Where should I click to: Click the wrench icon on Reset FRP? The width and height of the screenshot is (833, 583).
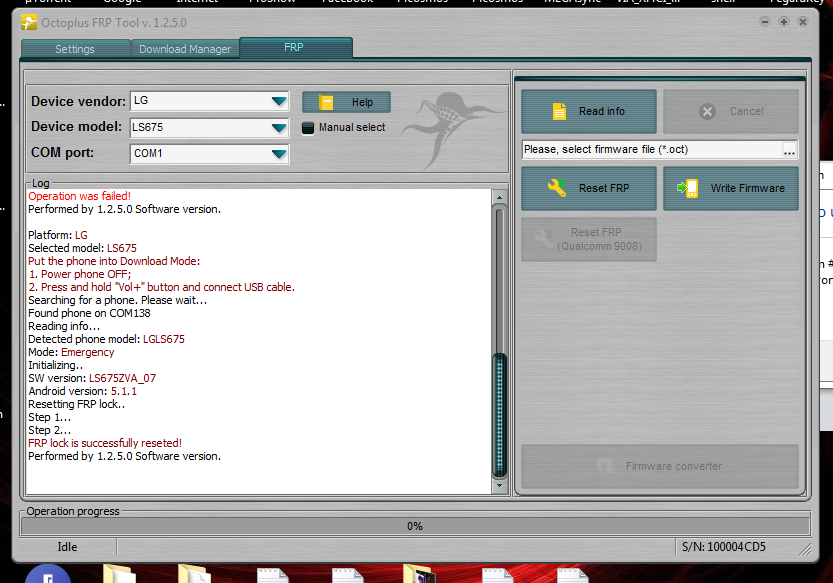[557, 188]
